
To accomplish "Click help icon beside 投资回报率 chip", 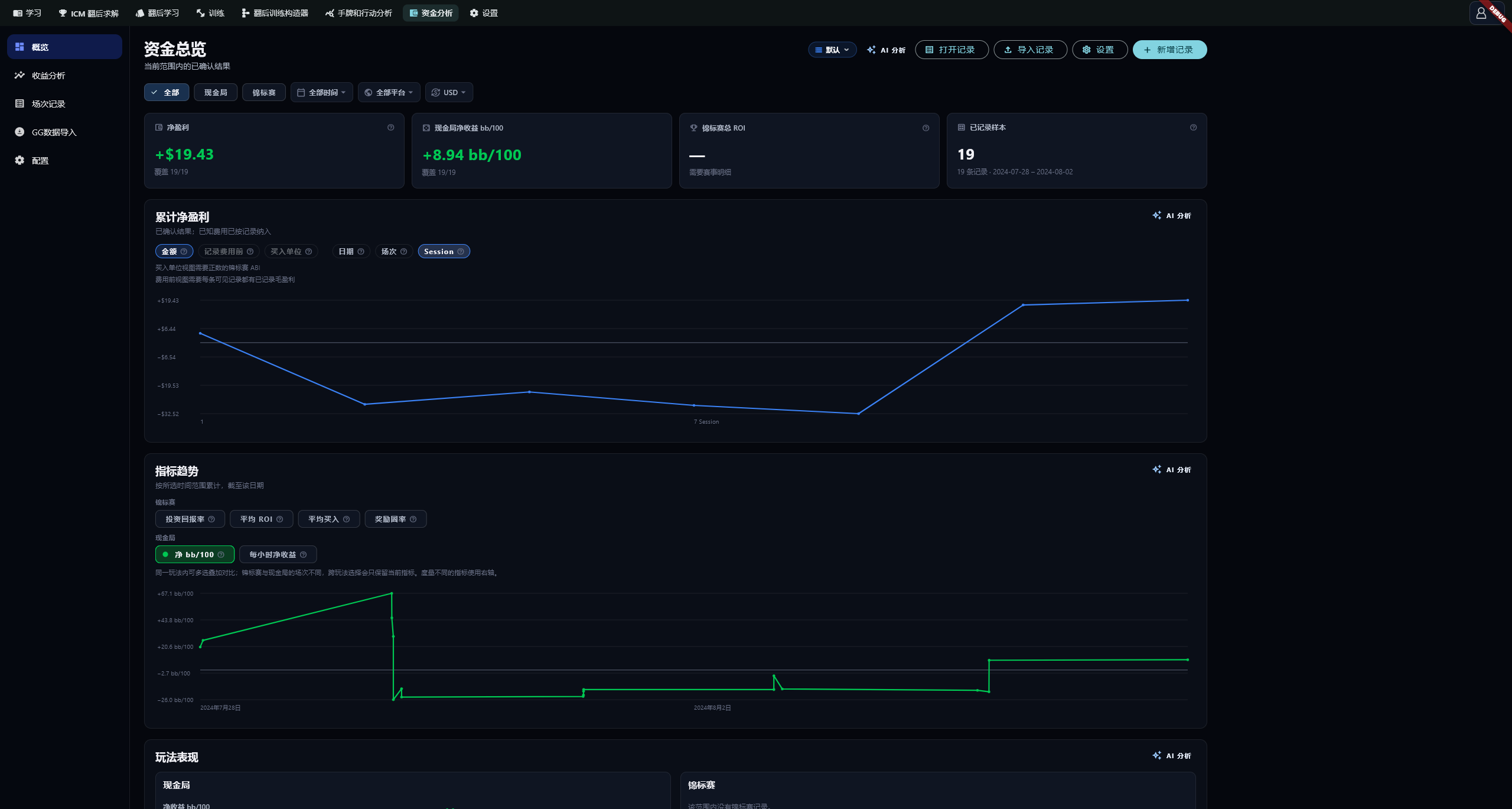I will point(211,519).
